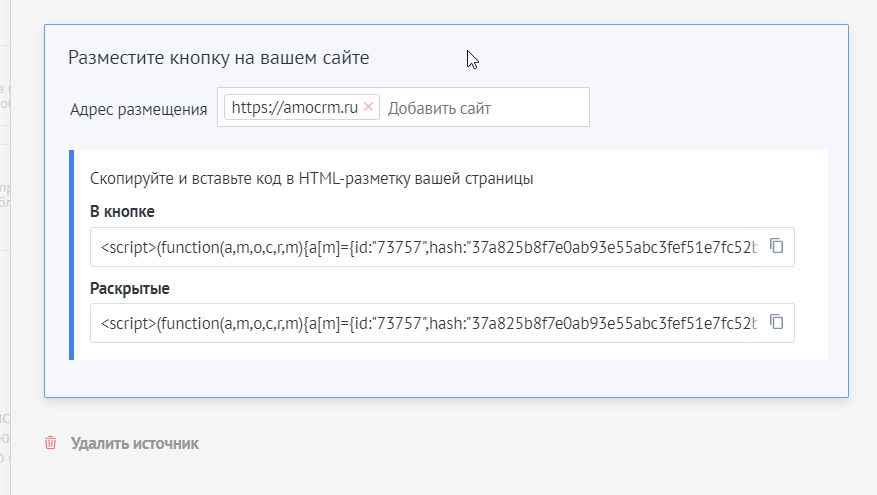This screenshot has width=877, height=495.
Task: Click the "Скопируйте и вставьте код" instruction text
Action: pyautogui.click(x=311, y=180)
